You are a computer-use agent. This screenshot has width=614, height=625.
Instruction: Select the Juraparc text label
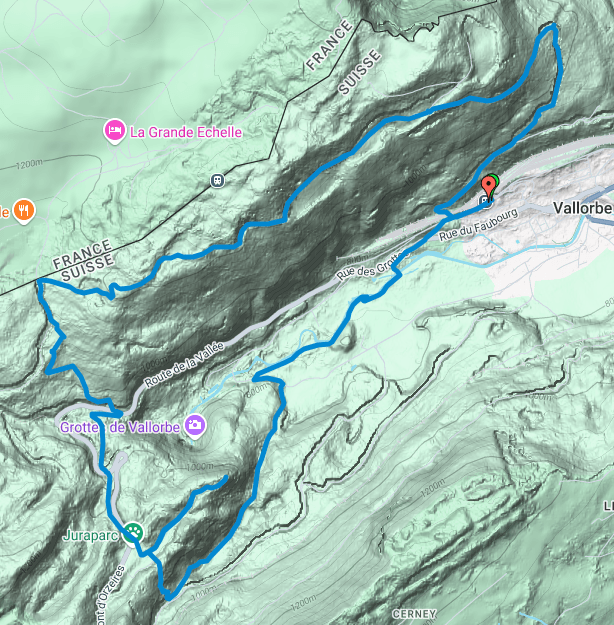pyautogui.click(x=91, y=535)
